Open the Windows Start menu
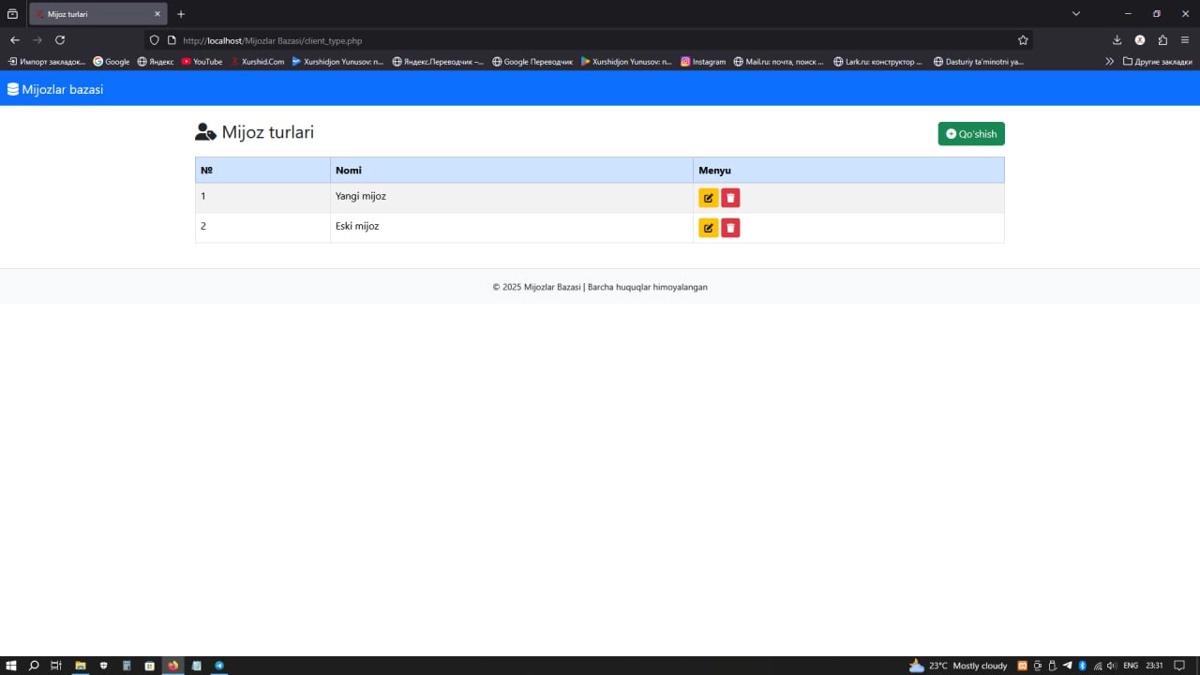The image size is (1200, 675). pos(12,665)
